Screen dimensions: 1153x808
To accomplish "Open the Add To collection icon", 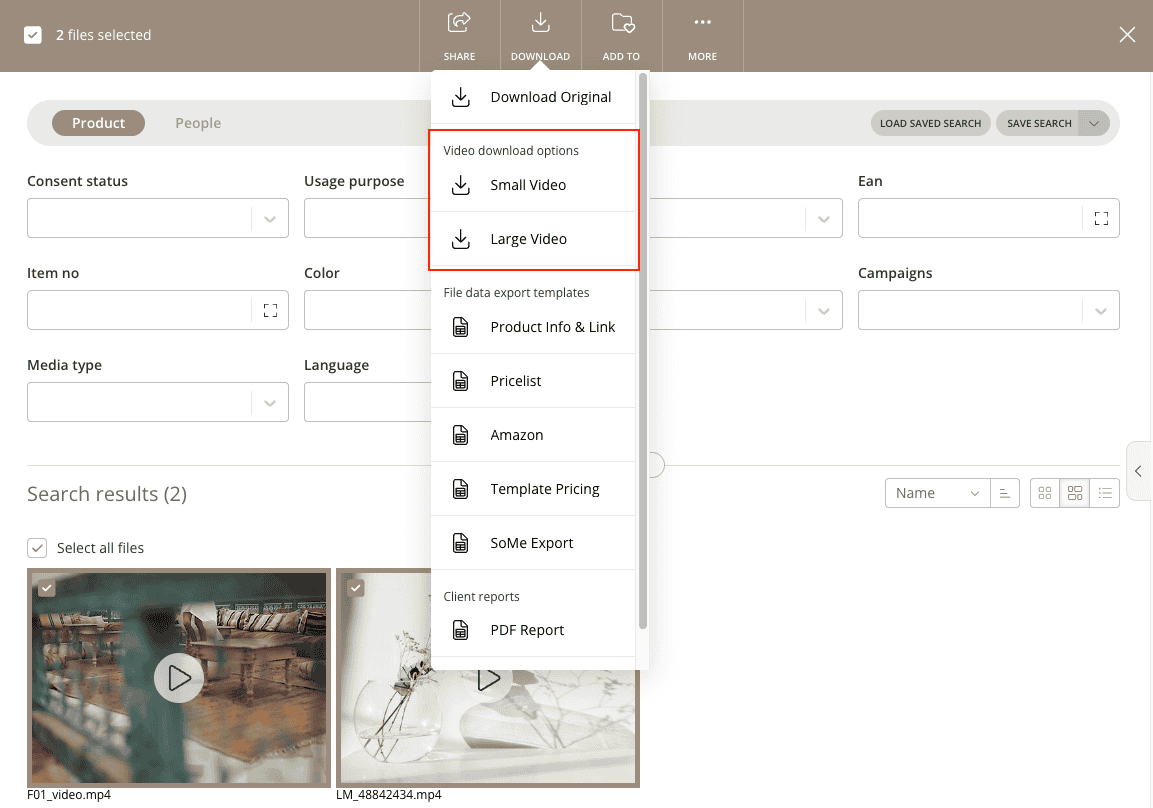I will coord(622,23).
